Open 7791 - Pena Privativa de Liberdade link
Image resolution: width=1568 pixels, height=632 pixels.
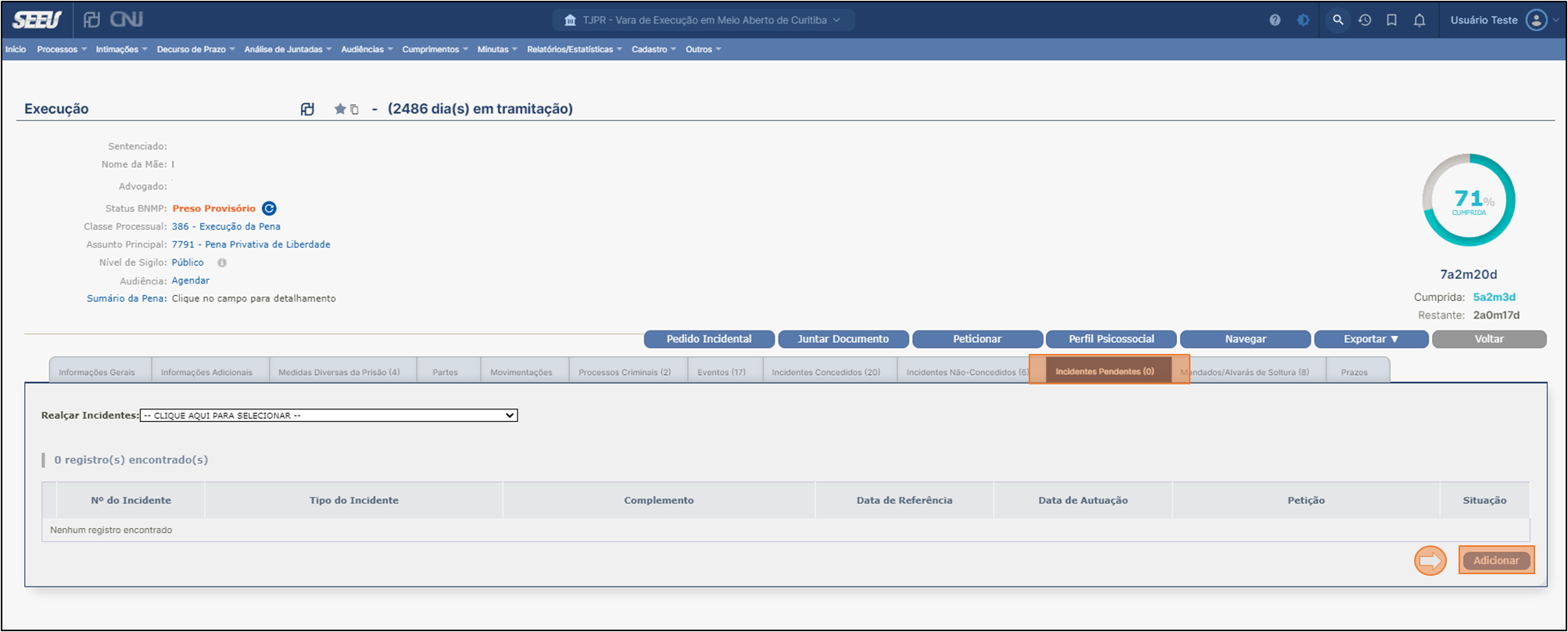tap(251, 245)
